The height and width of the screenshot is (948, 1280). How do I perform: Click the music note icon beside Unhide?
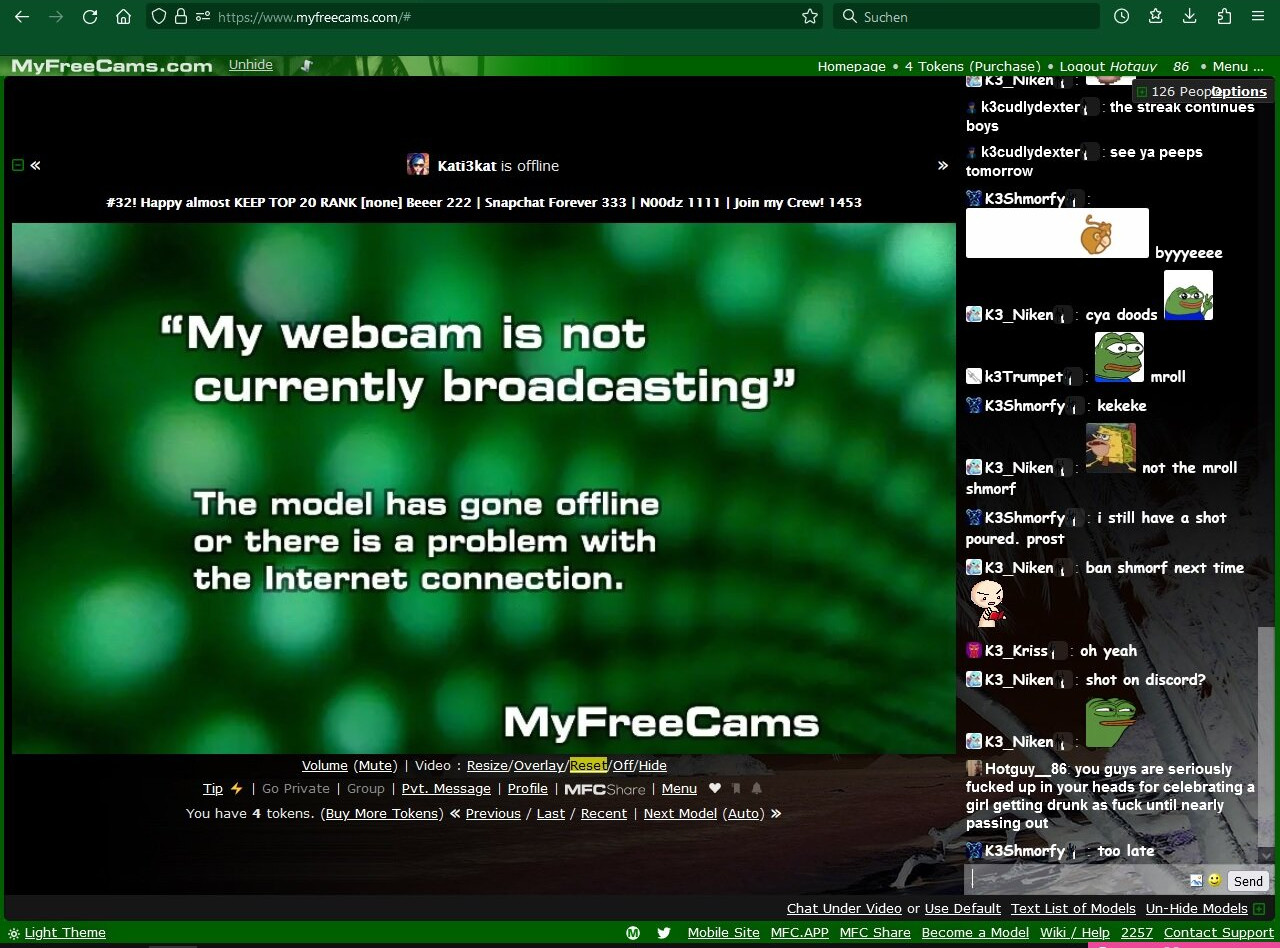pos(306,65)
